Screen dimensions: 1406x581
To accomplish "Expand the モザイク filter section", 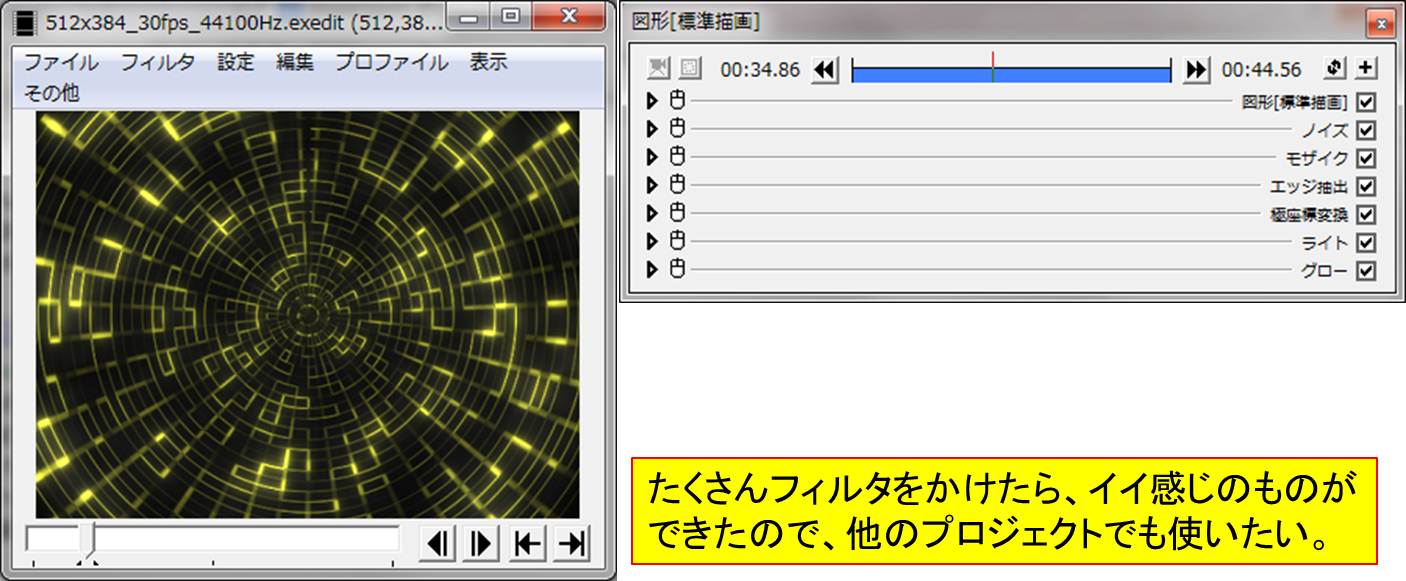I will click(x=653, y=157).
